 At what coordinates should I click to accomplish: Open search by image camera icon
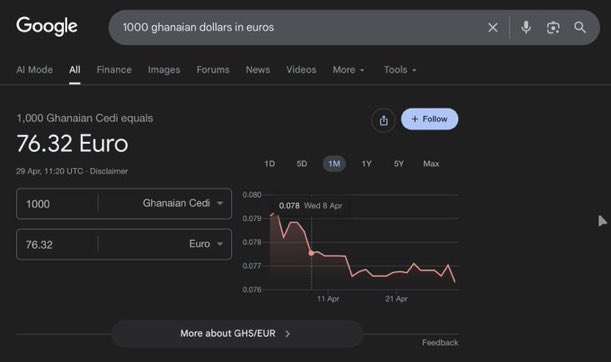(553, 28)
